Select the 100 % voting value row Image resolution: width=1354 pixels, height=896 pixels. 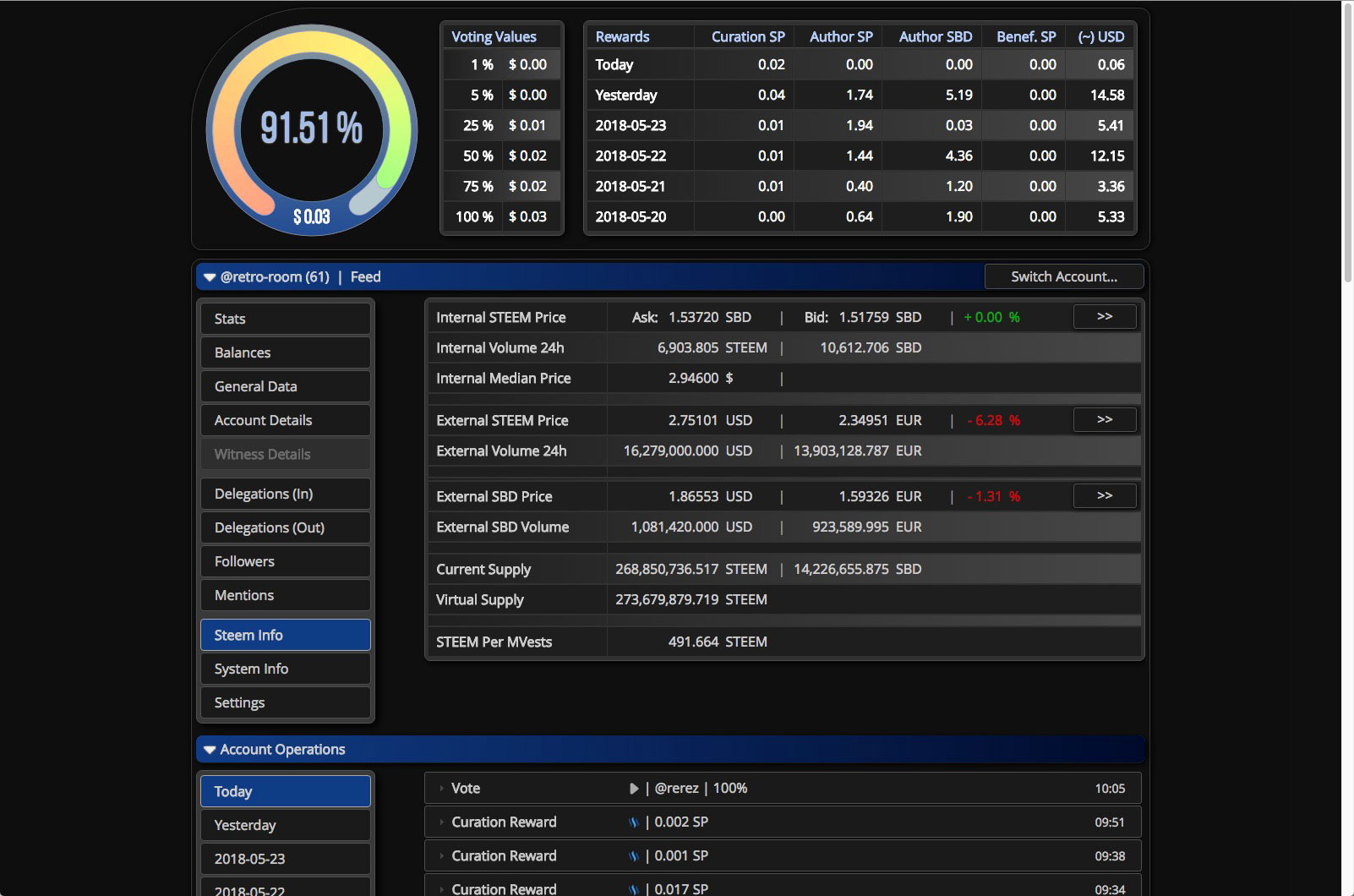tap(502, 216)
